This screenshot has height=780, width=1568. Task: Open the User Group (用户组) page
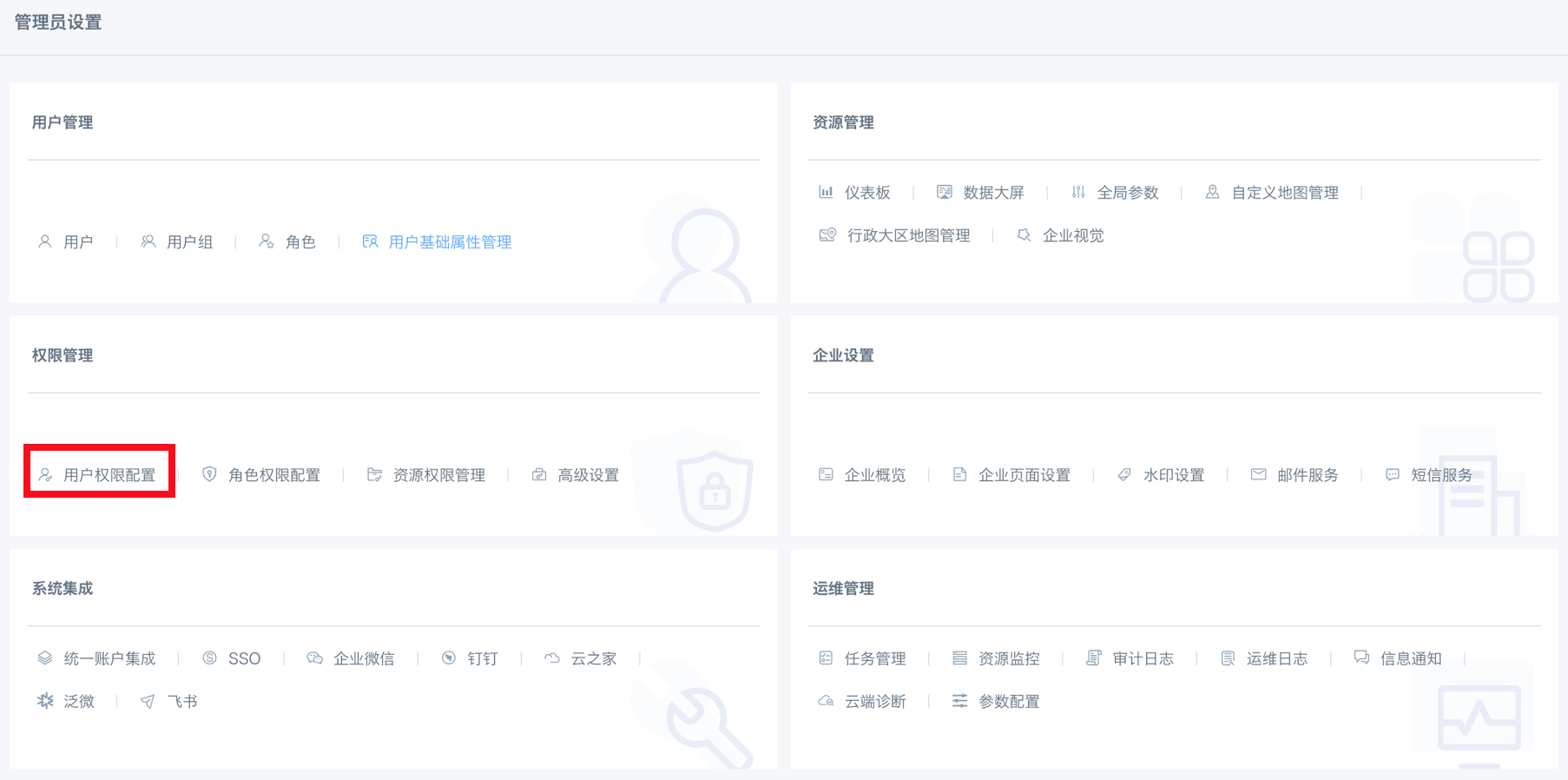(189, 242)
